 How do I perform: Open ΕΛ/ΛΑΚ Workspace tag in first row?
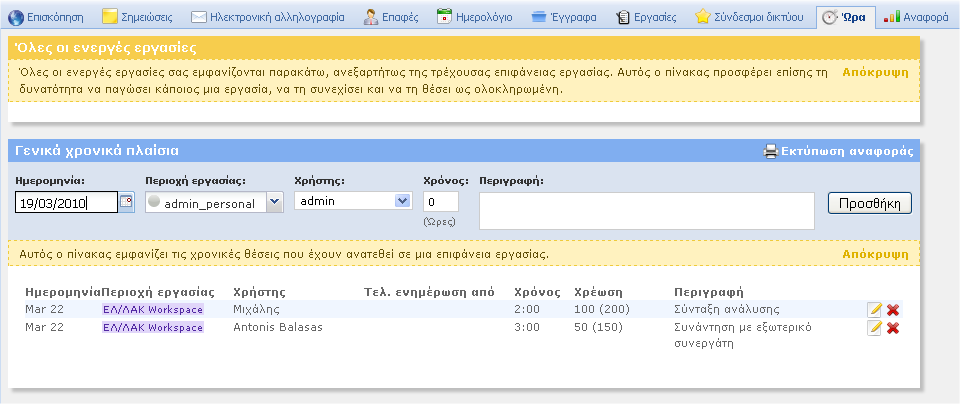coord(152,310)
